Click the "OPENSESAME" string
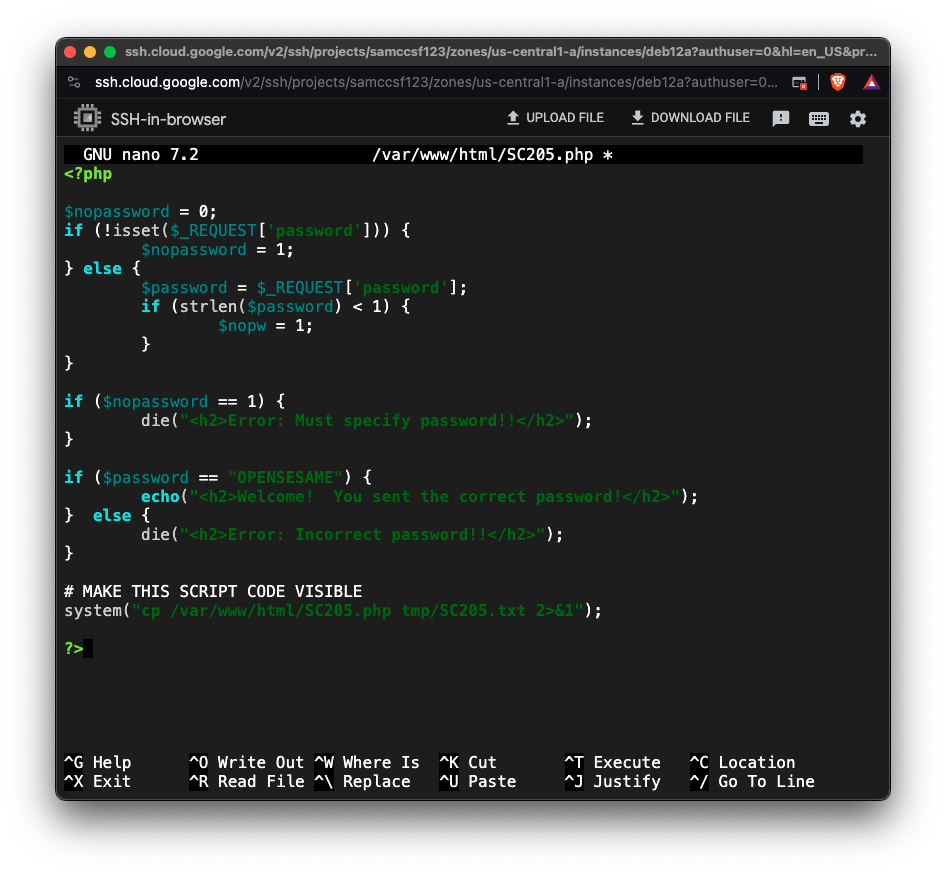946x874 pixels. click(x=285, y=477)
